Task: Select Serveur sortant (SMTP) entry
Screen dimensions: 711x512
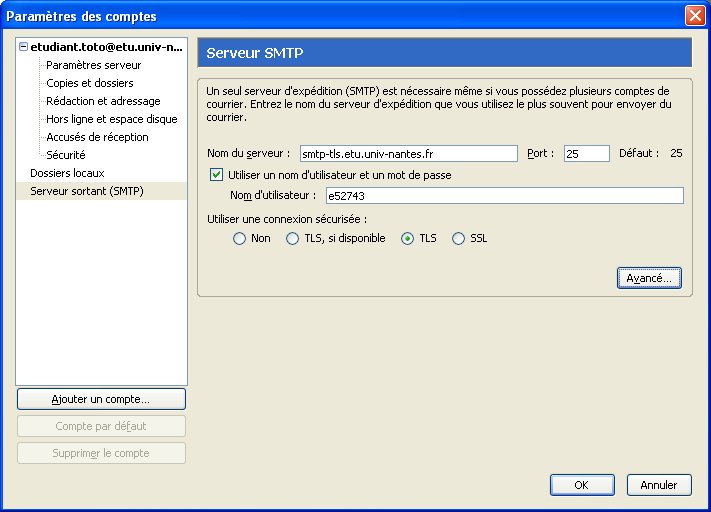Action: pos(87,191)
